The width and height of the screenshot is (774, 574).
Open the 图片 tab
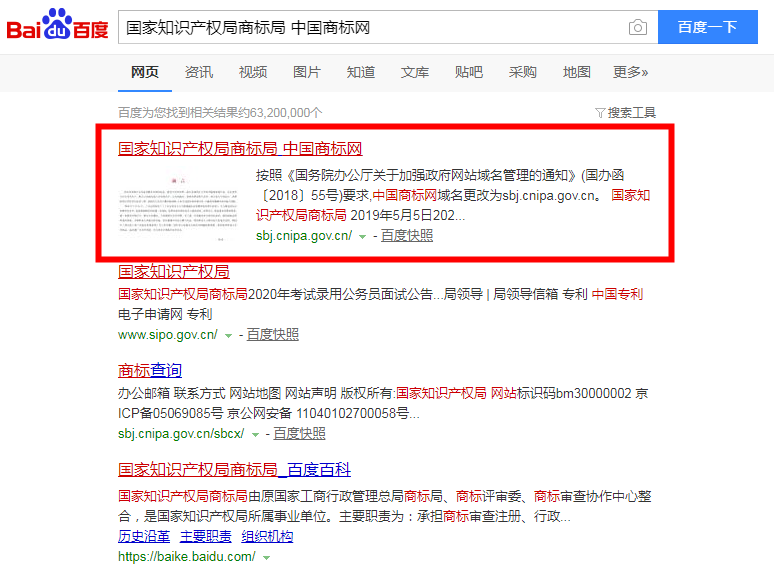coord(307,72)
